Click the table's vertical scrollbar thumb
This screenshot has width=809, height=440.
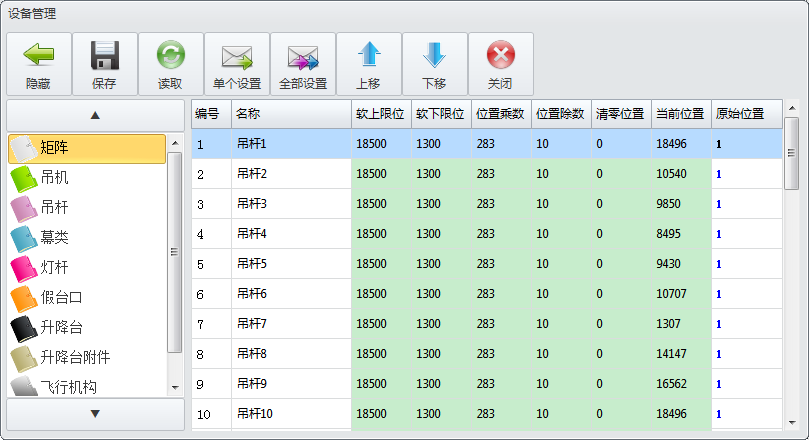point(791,154)
